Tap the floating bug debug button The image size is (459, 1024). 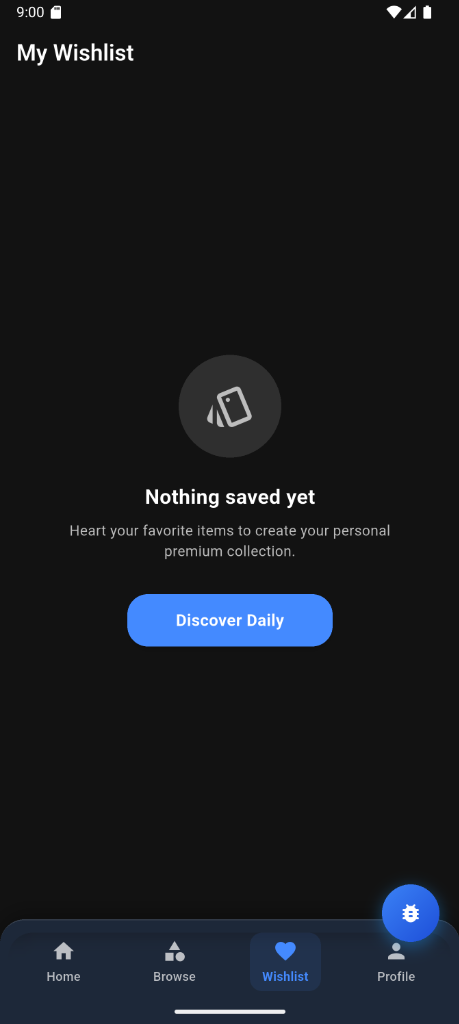411,913
